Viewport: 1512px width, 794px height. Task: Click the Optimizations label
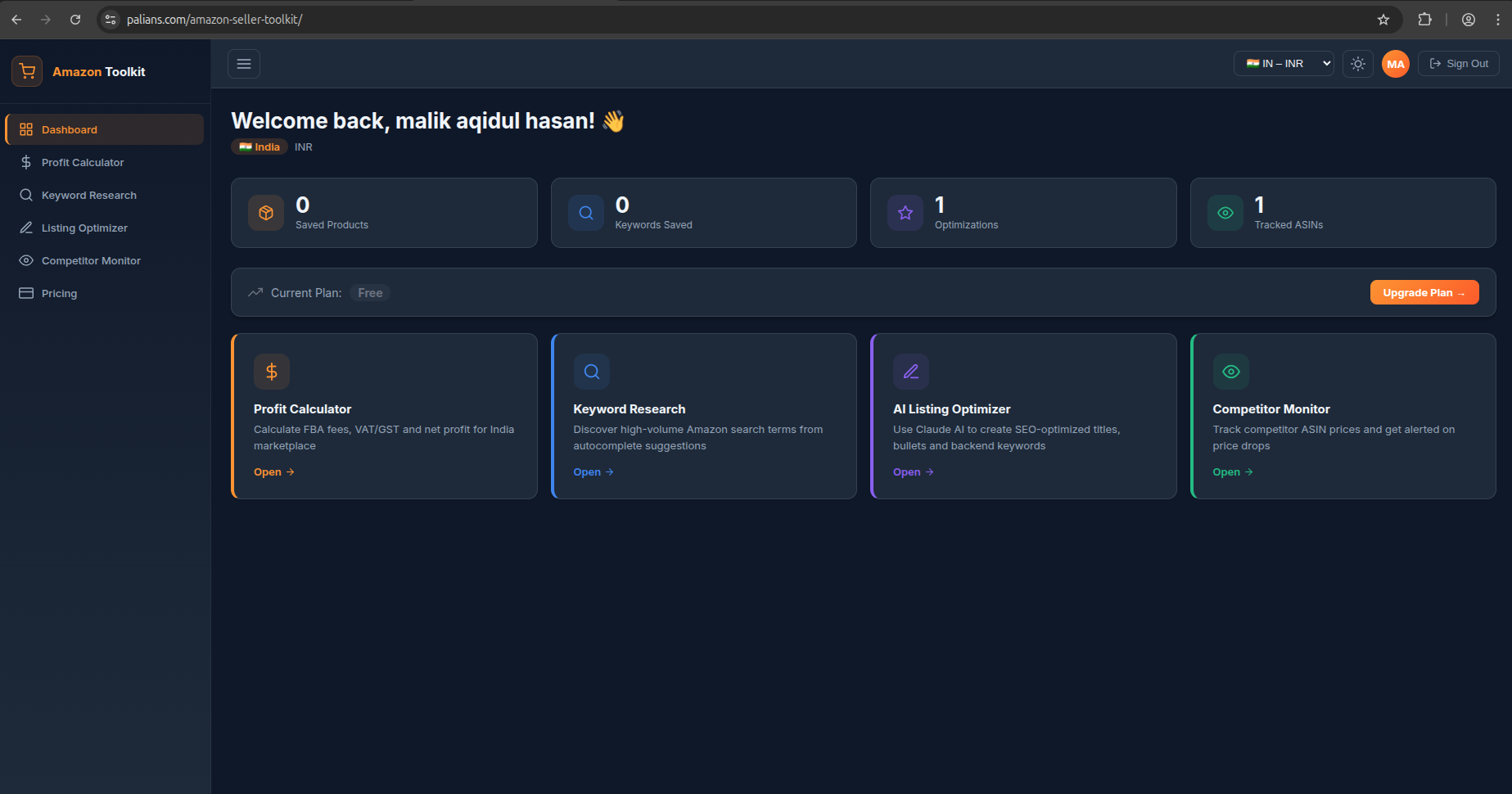coord(967,225)
